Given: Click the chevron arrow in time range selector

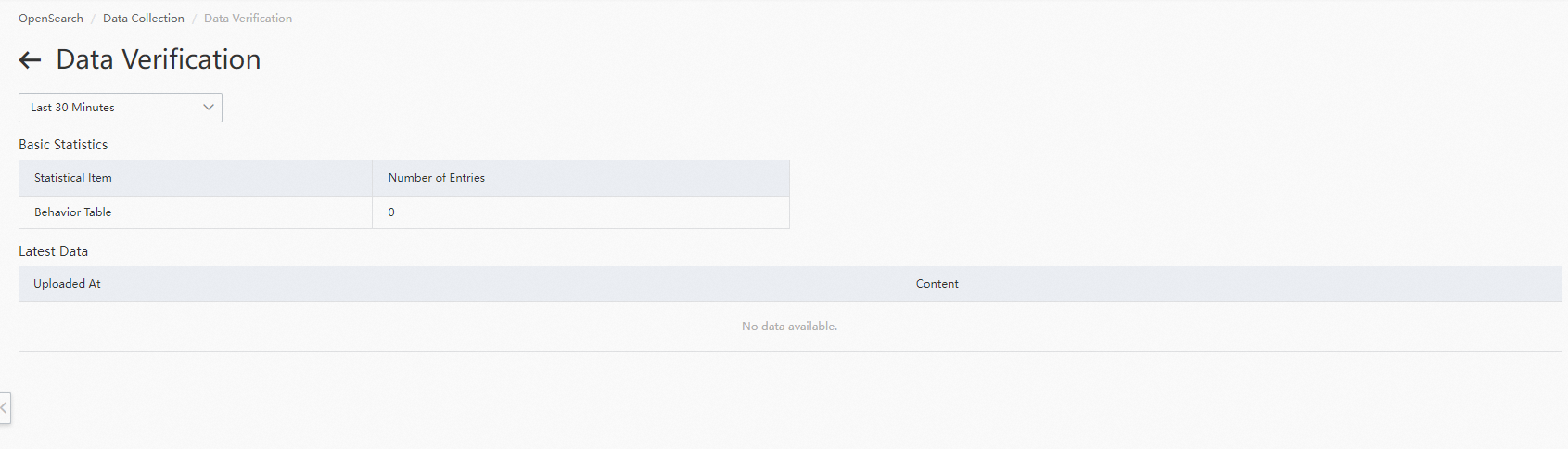Looking at the screenshot, I should pyautogui.click(x=209, y=108).
